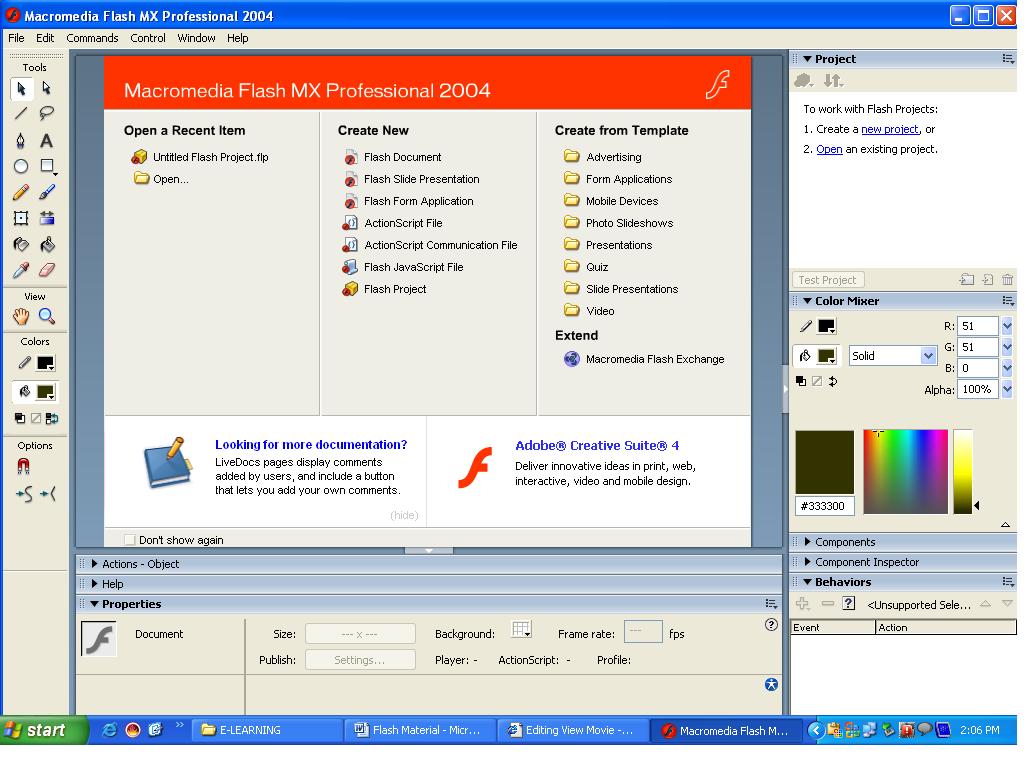Screen dimensions: 1024x768
Task: Select the Oval tool
Action: tap(22, 167)
